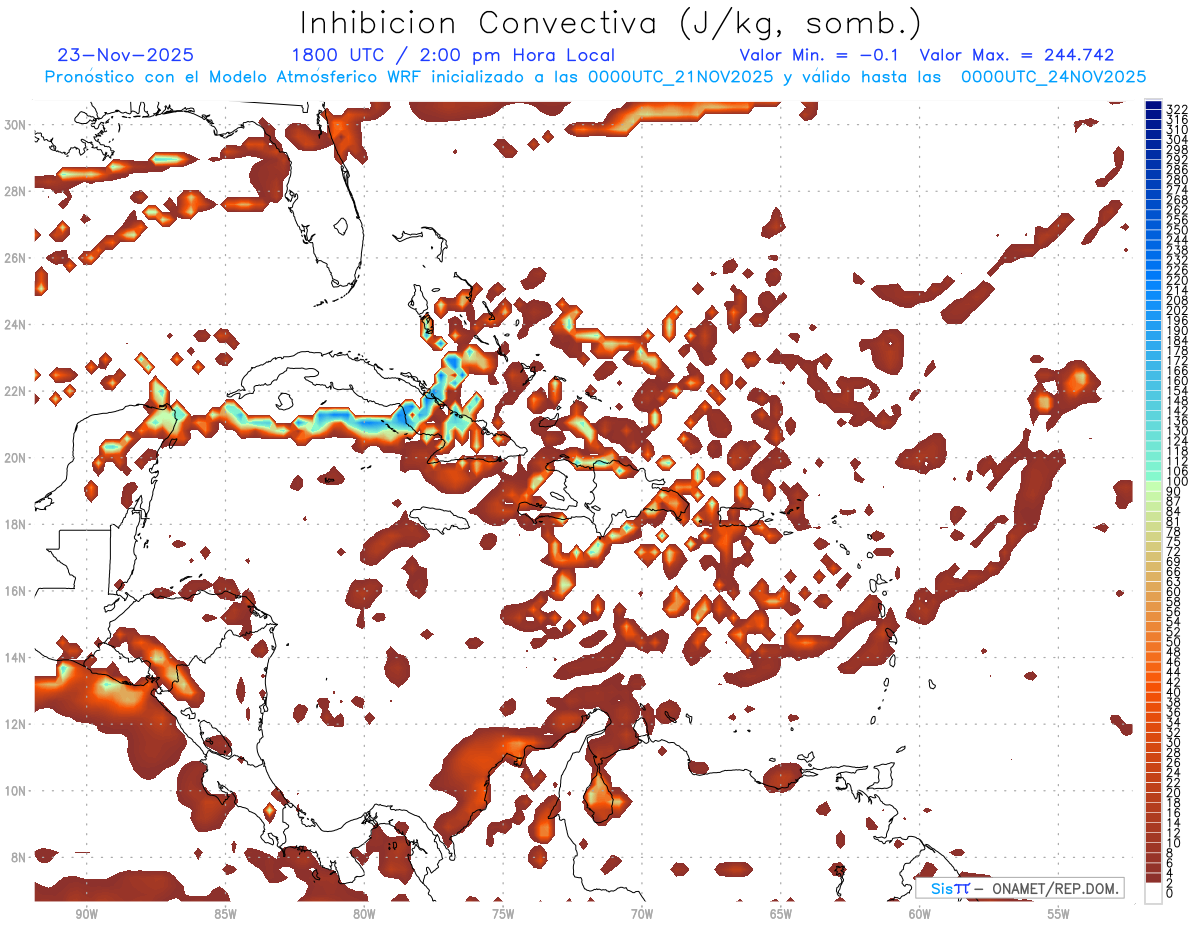Click the 8N latitude label

tap(19, 857)
